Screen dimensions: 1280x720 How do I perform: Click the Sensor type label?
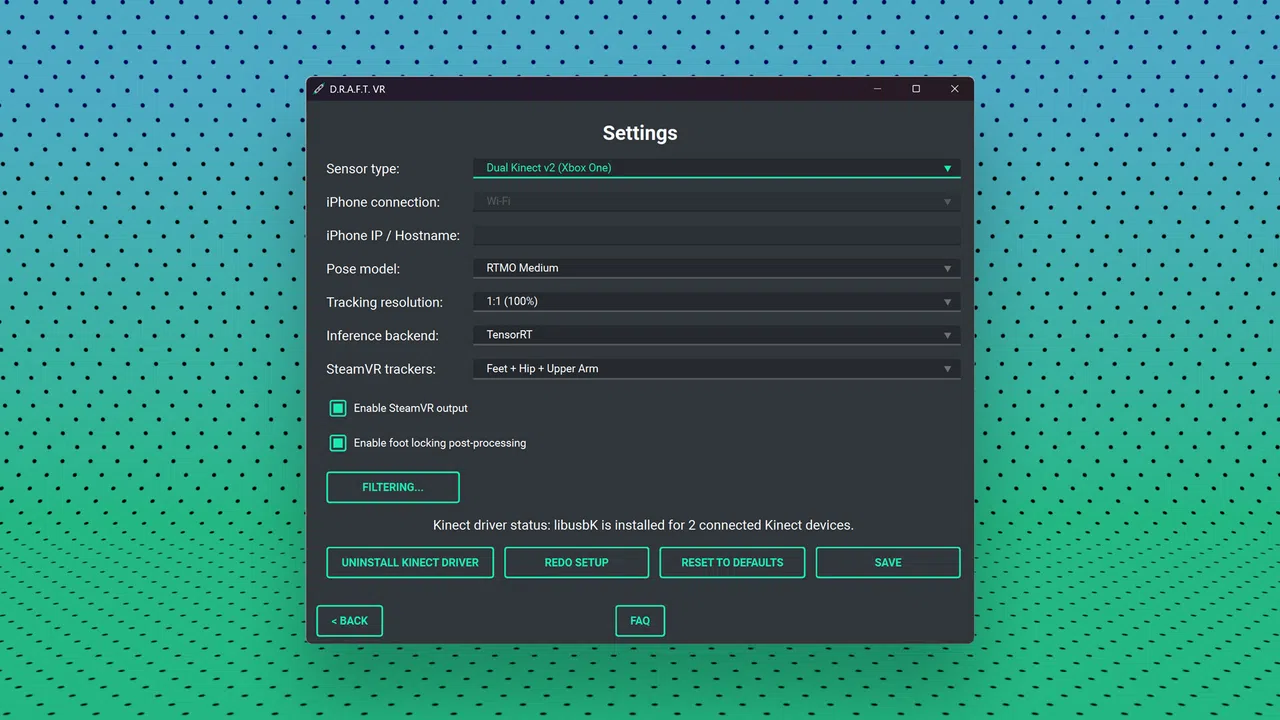(362, 169)
